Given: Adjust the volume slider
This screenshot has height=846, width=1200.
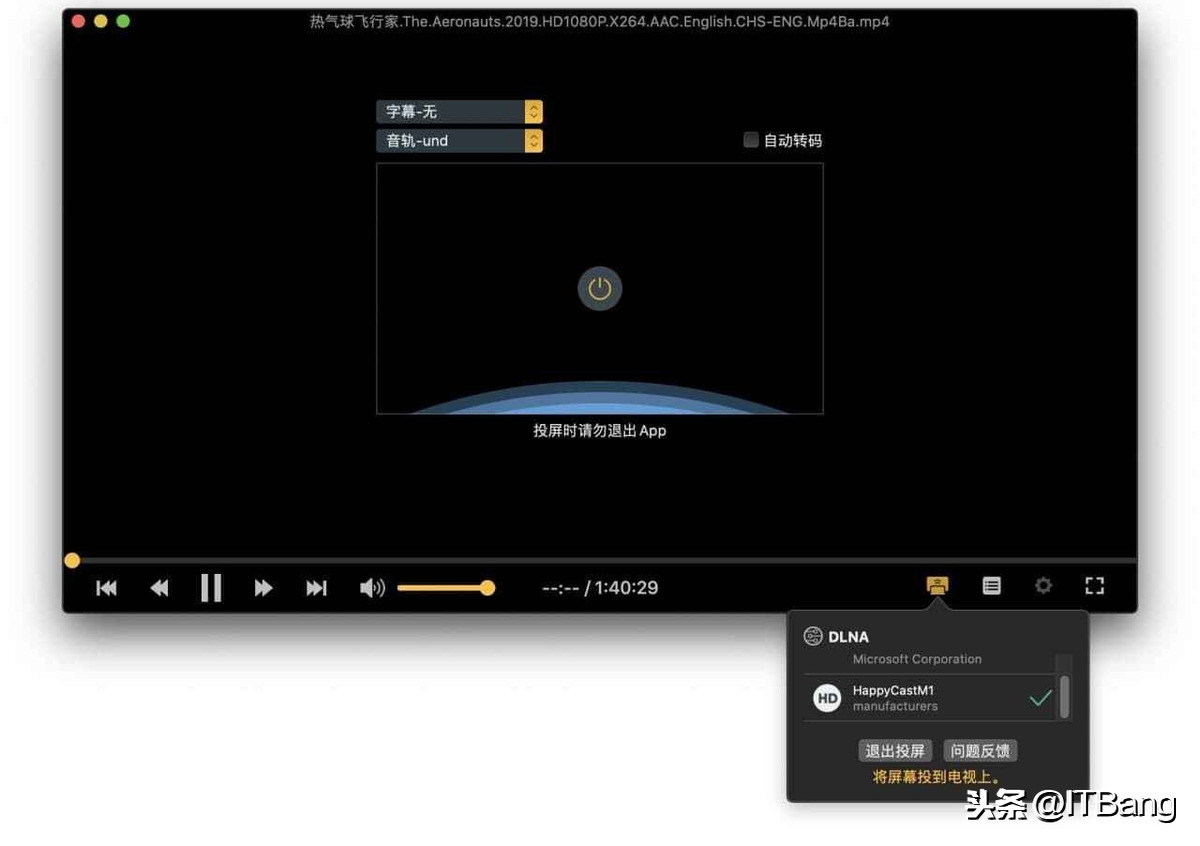Looking at the screenshot, I should click(x=446, y=588).
